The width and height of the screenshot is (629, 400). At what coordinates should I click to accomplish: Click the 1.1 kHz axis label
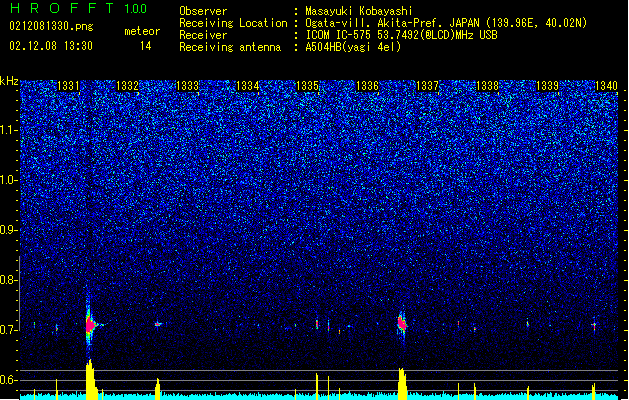9,130
